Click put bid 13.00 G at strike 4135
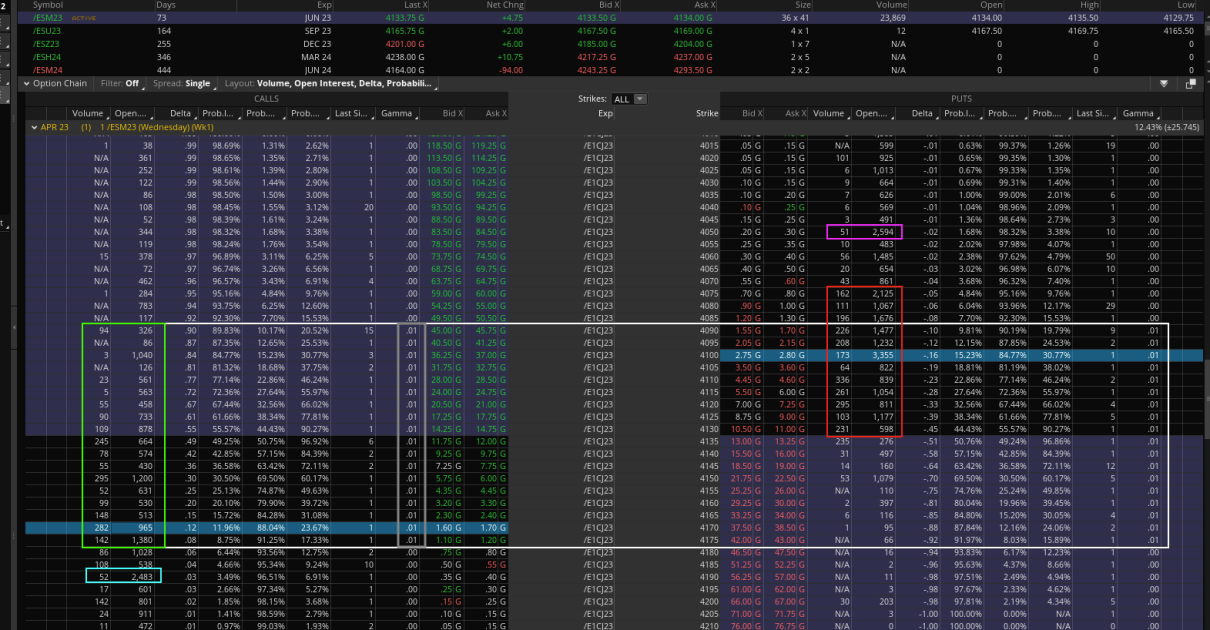 point(748,442)
